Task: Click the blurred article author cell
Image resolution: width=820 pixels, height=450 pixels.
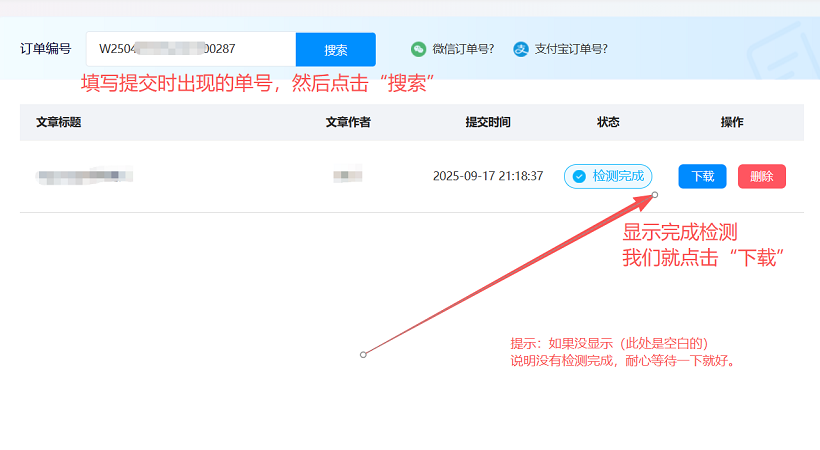Action: (x=348, y=175)
